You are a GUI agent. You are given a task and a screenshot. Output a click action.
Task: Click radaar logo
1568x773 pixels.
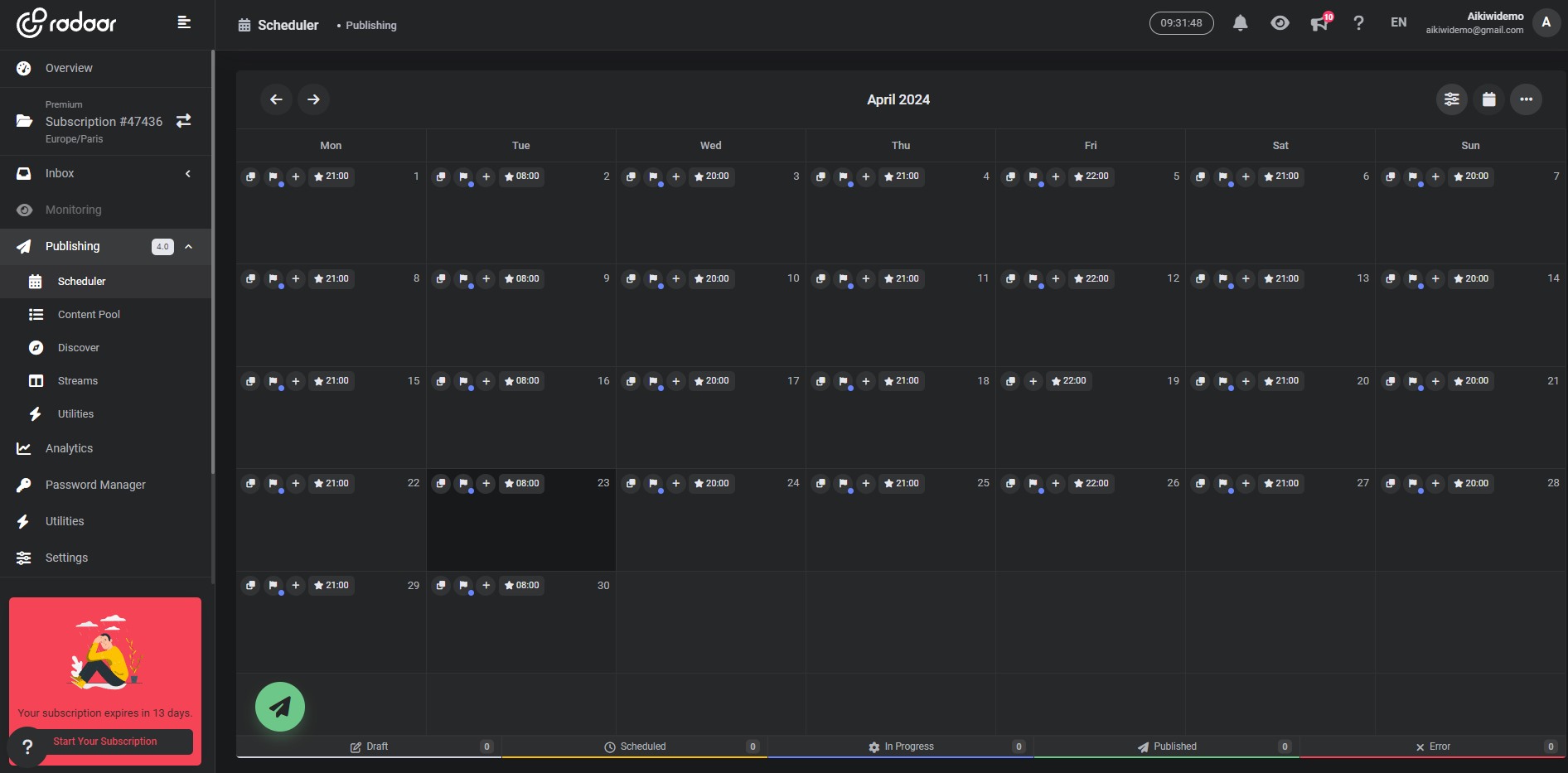[67, 23]
